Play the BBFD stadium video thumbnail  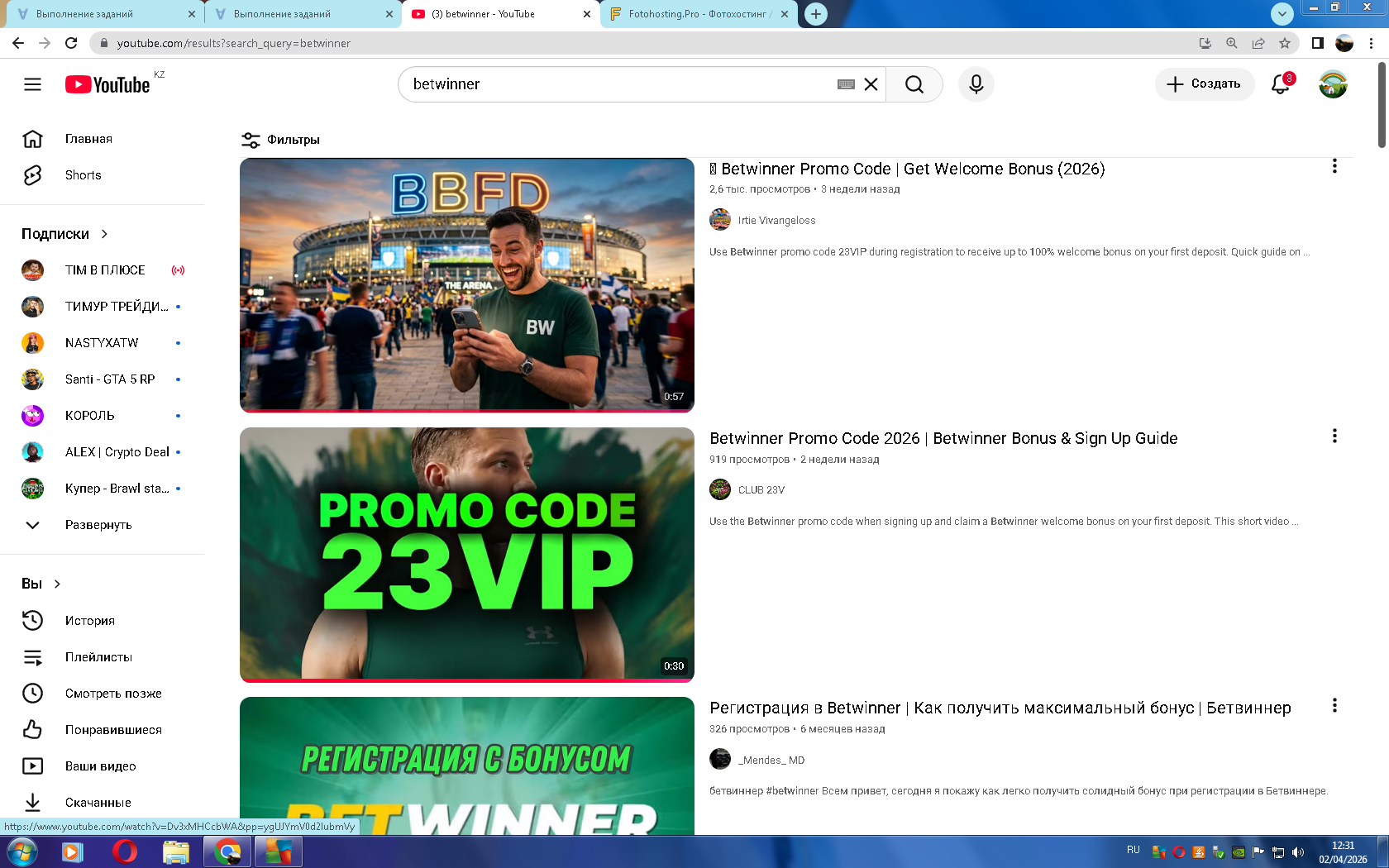tap(467, 285)
